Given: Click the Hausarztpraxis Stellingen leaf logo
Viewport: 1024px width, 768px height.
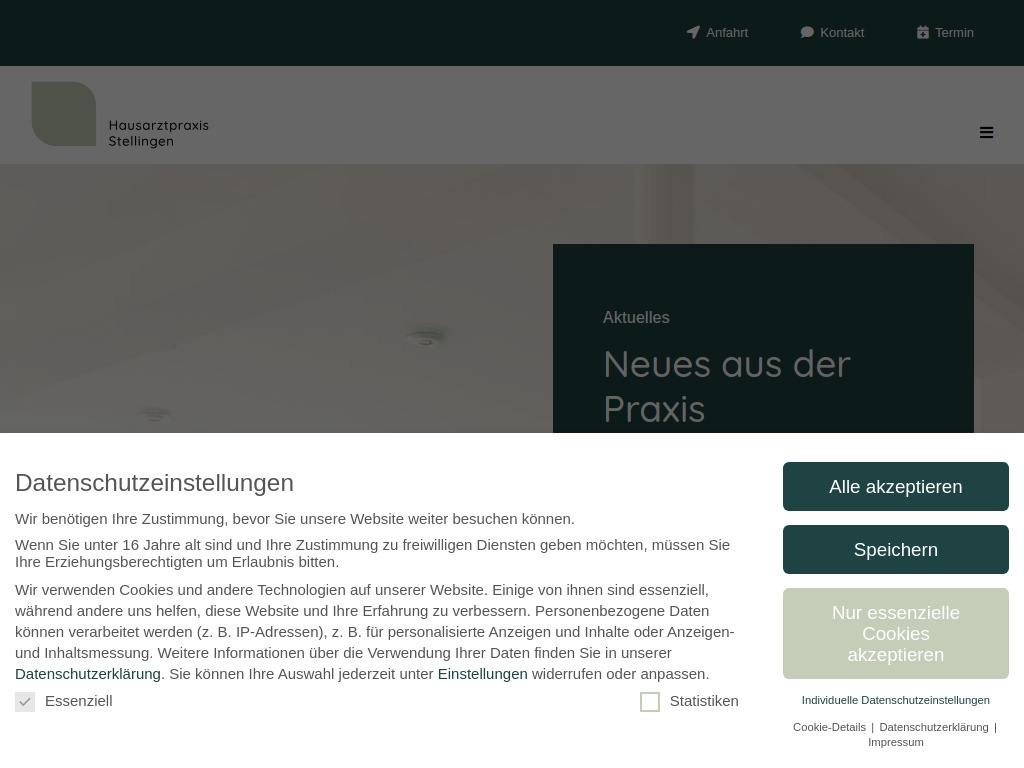Looking at the screenshot, I should tap(64, 114).
